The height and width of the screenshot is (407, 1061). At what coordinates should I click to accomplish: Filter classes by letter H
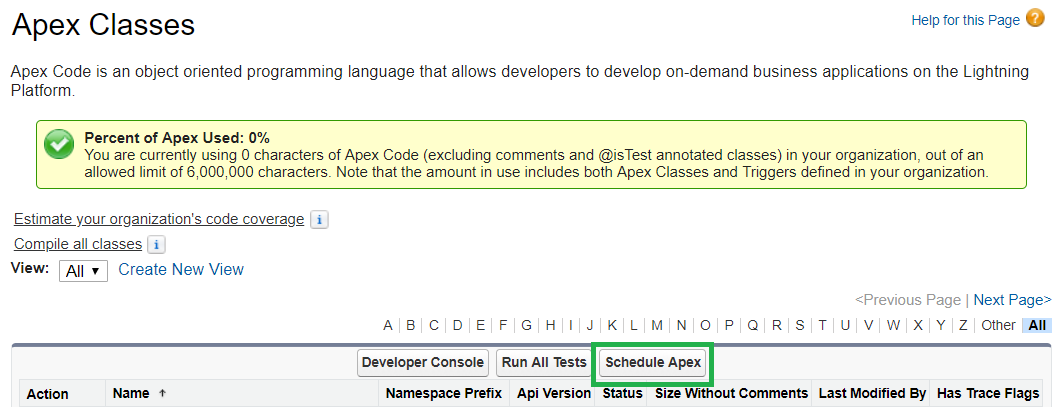(x=551, y=326)
